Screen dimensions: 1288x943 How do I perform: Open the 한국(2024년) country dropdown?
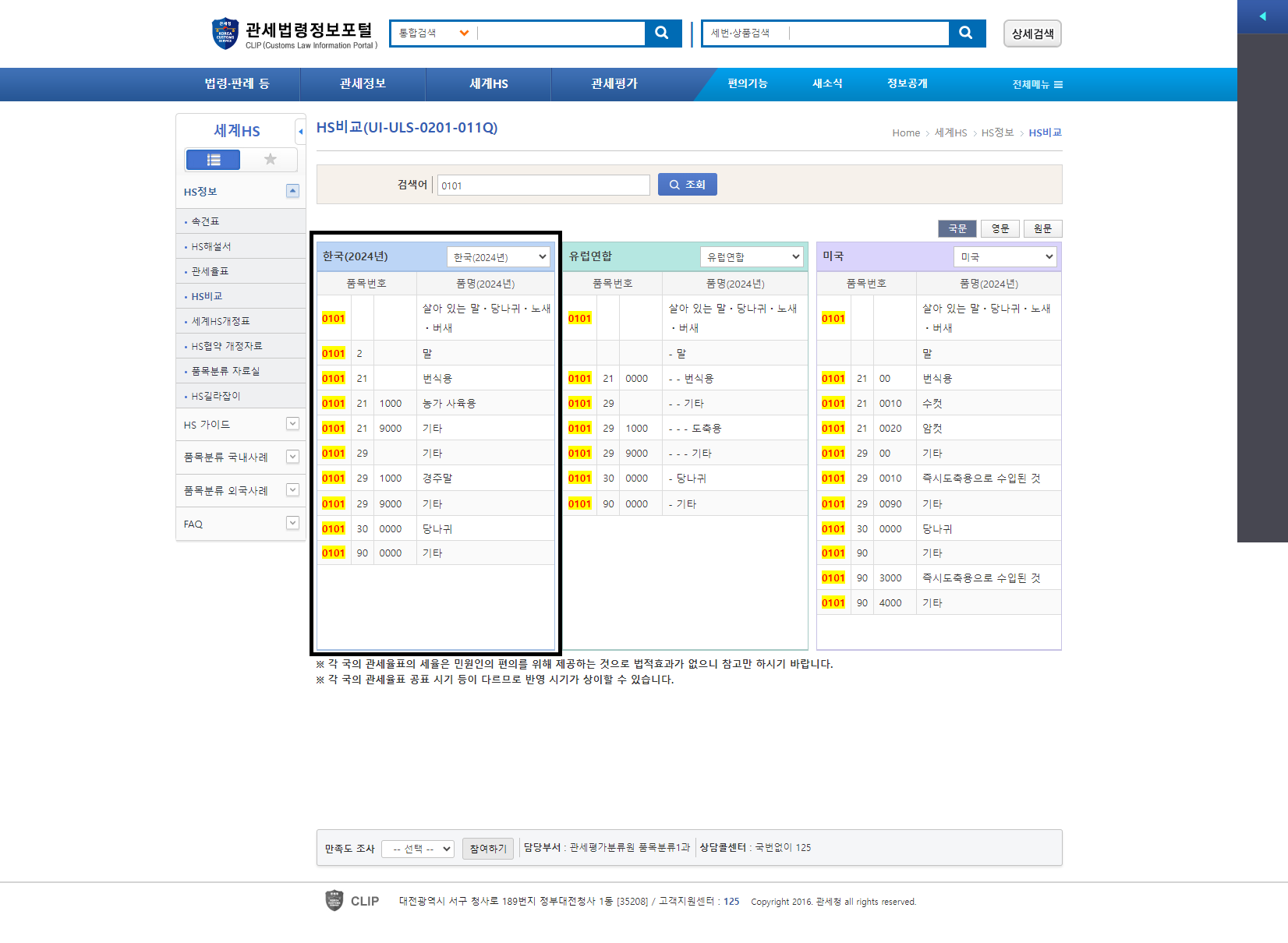tap(499, 257)
